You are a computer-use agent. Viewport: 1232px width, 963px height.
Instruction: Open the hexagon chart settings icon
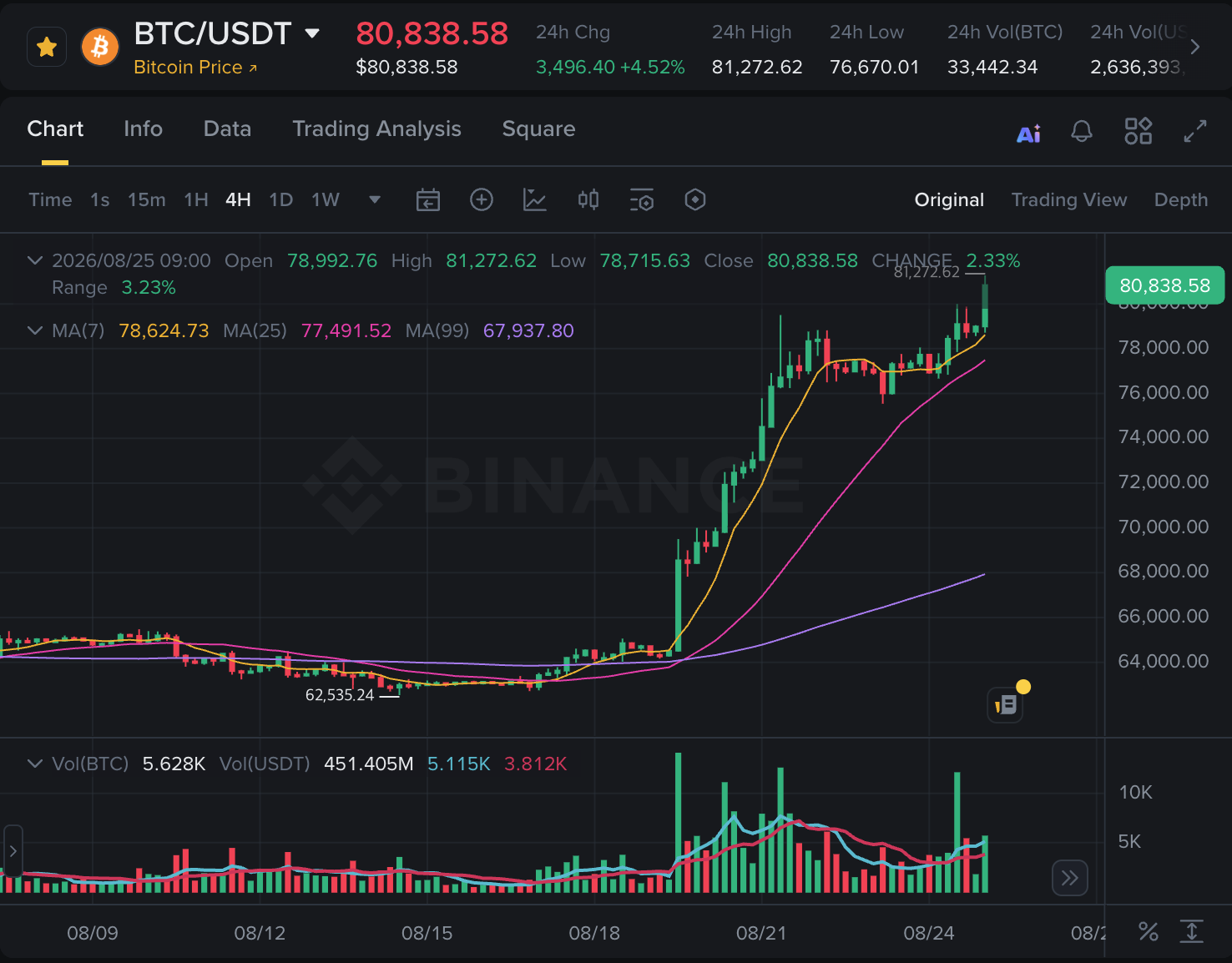(695, 199)
